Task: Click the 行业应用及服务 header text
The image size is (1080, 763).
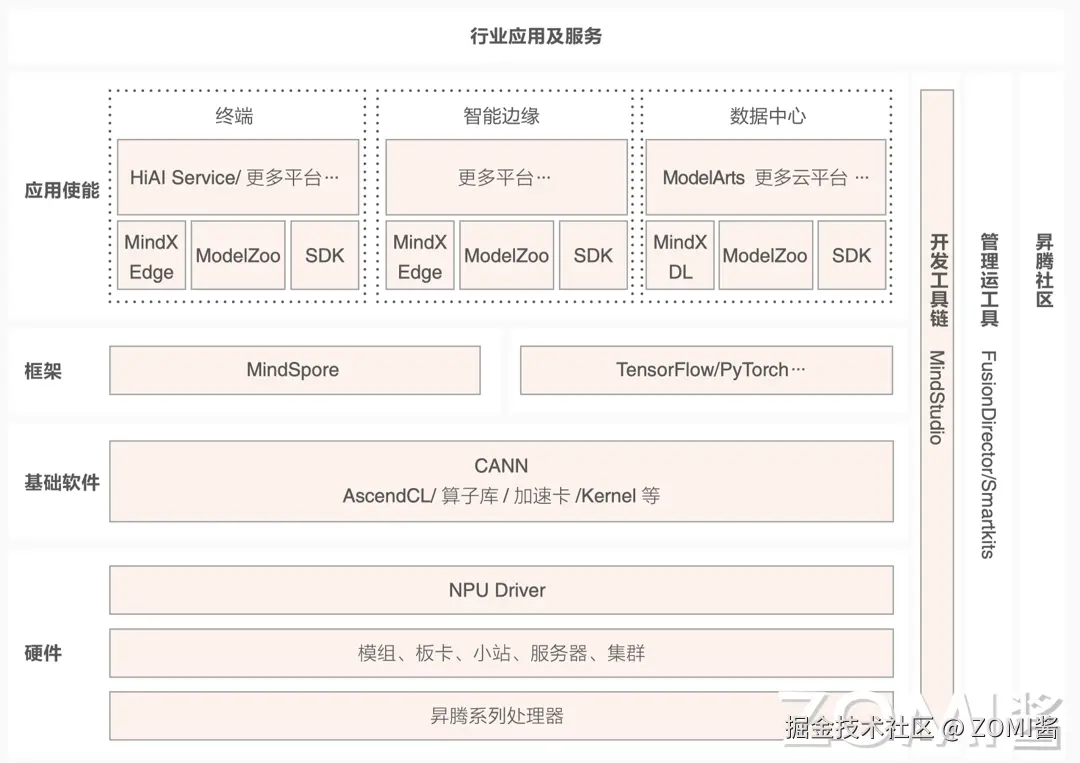Action: tap(536, 36)
